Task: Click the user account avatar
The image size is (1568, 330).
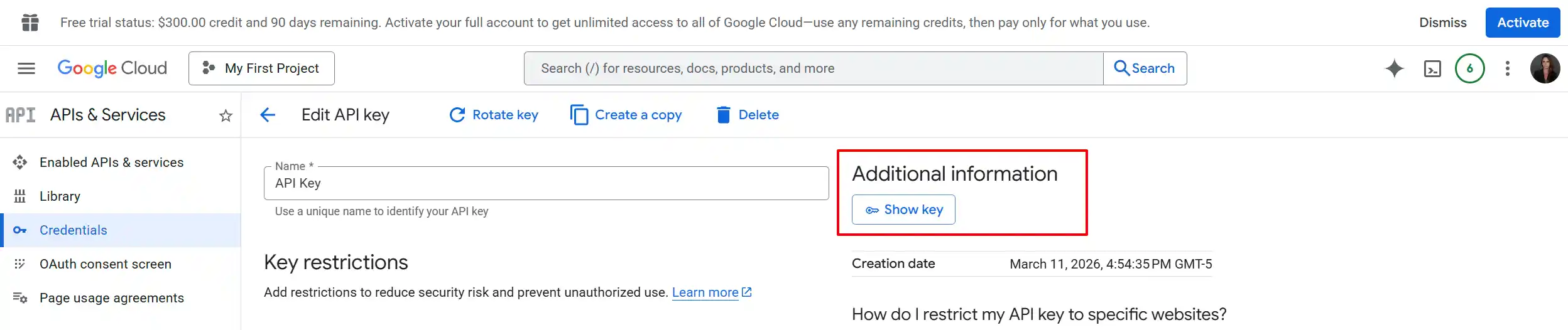Action: [x=1545, y=68]
